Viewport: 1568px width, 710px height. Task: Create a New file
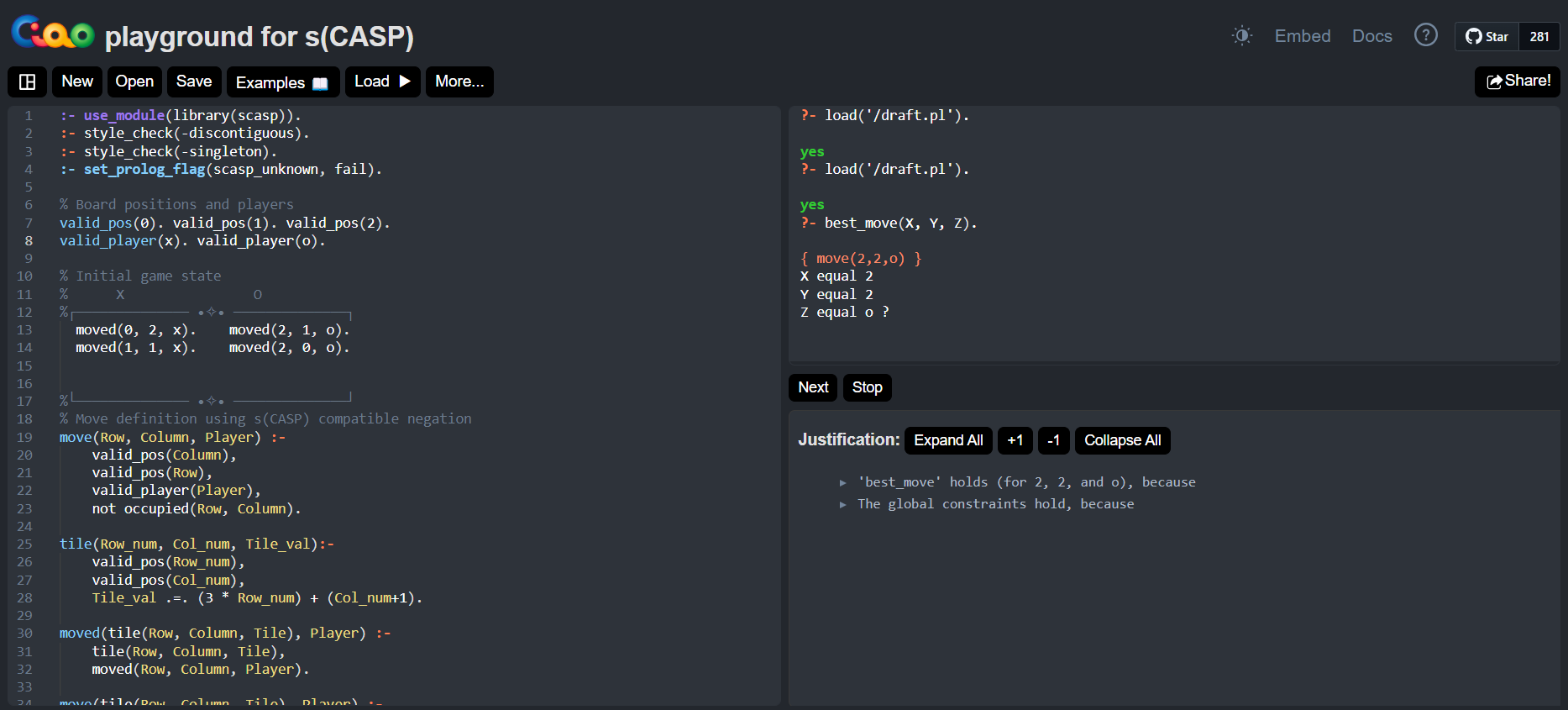click(77, 82)
